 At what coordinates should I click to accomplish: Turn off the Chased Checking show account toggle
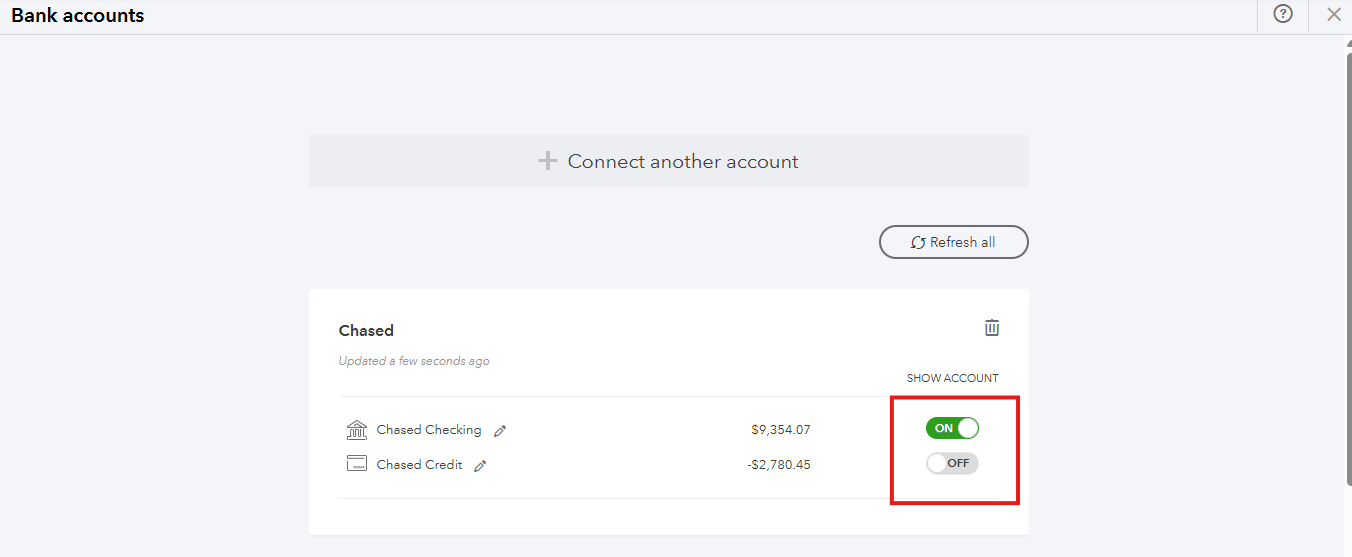tap(952, 428)
